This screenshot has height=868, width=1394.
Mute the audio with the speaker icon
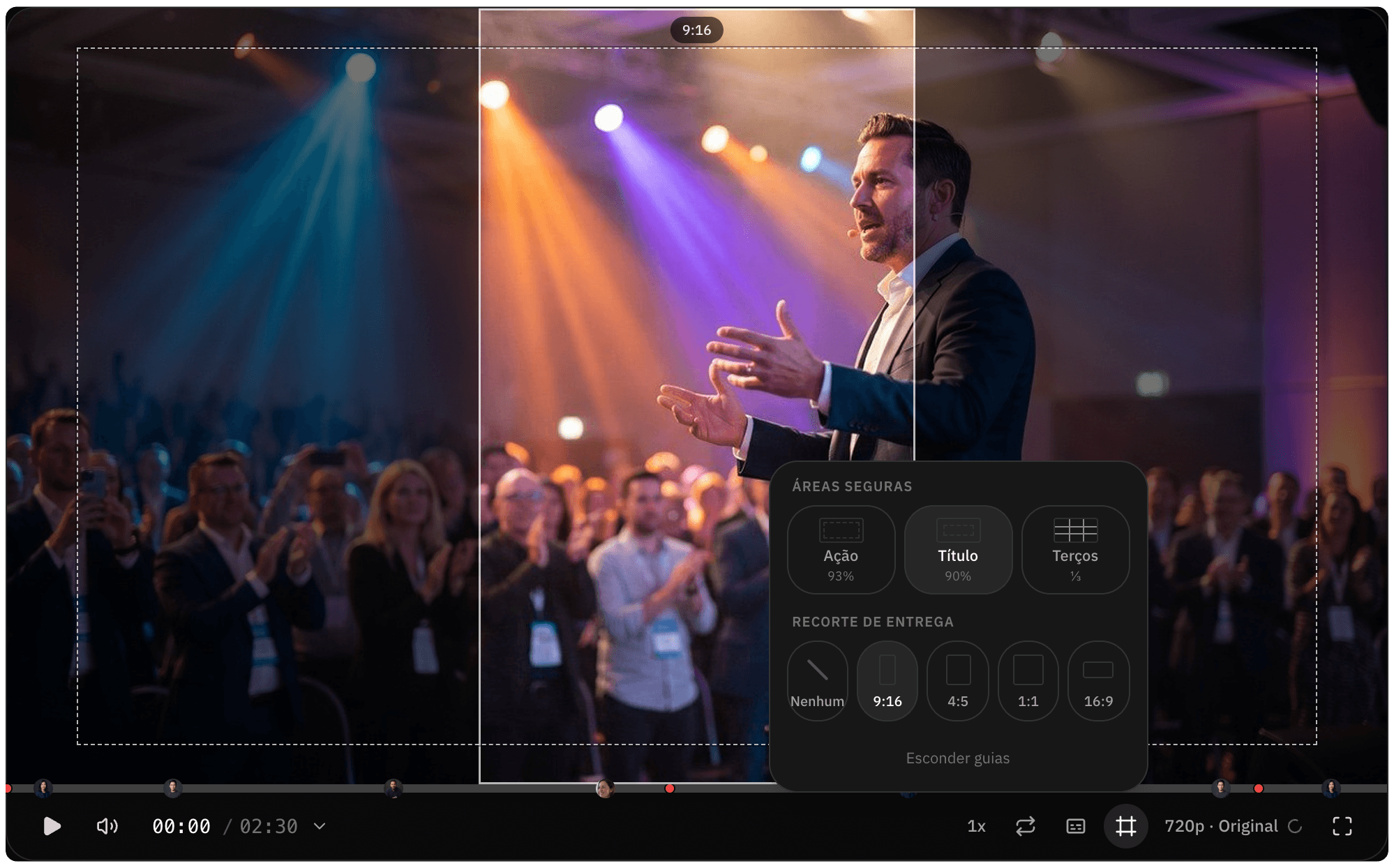tap(107, 826)
